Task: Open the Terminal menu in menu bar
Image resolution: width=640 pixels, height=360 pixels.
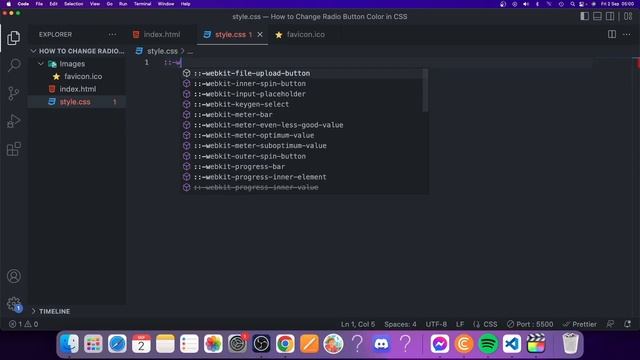Action: pos(142,4)
